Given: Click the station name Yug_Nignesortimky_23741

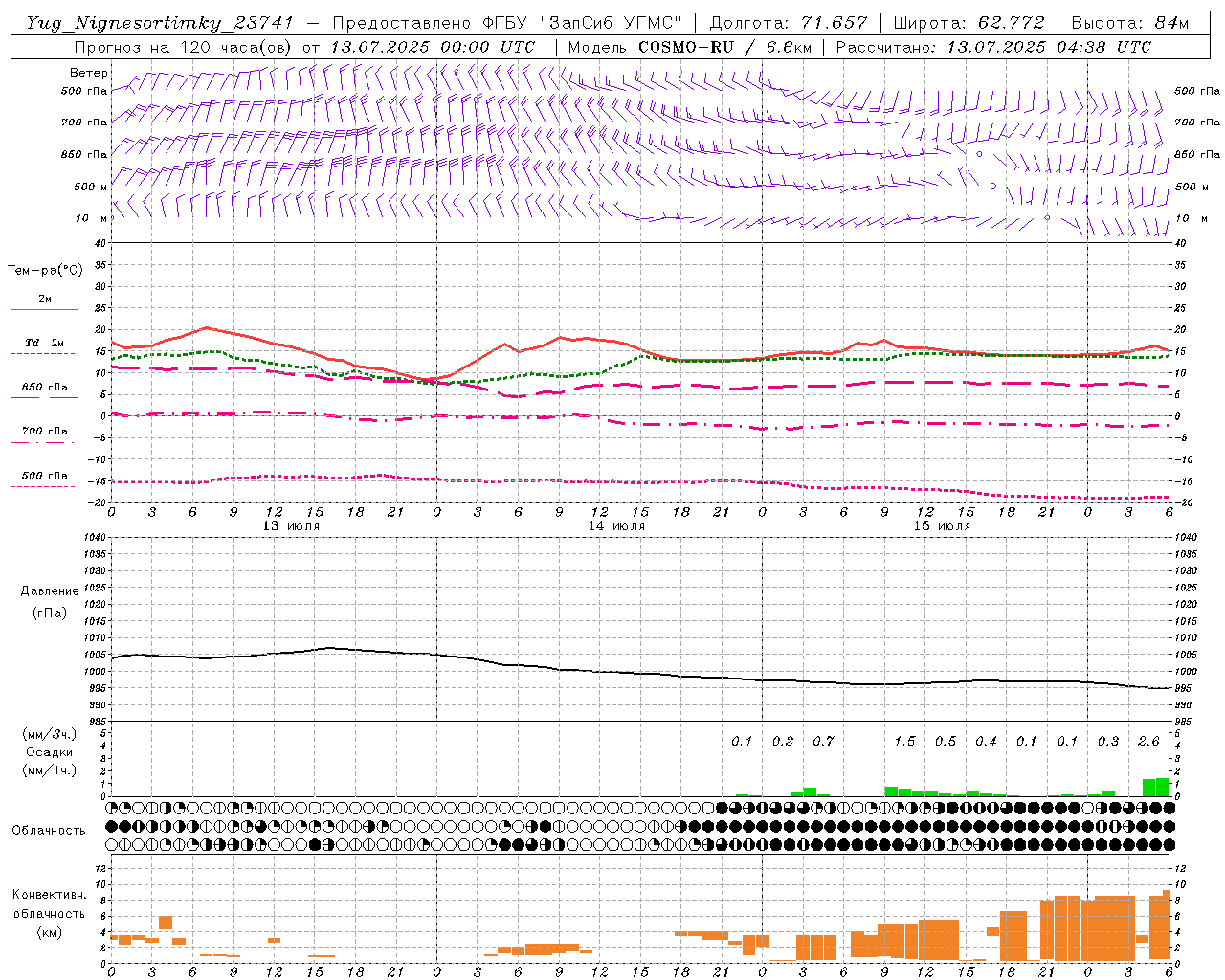Looking at the screenshot, I should (x=160, y=23).
